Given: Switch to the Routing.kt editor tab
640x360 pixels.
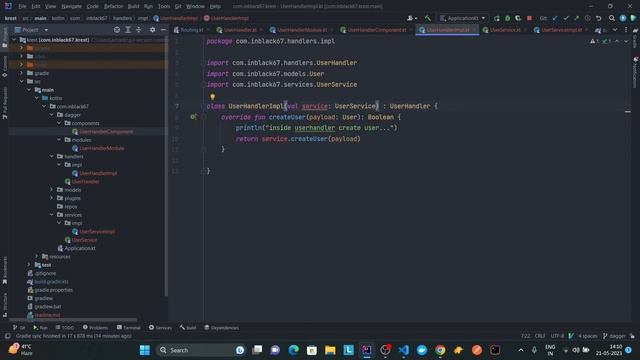Looking at the screenshot, I should 191,30.
